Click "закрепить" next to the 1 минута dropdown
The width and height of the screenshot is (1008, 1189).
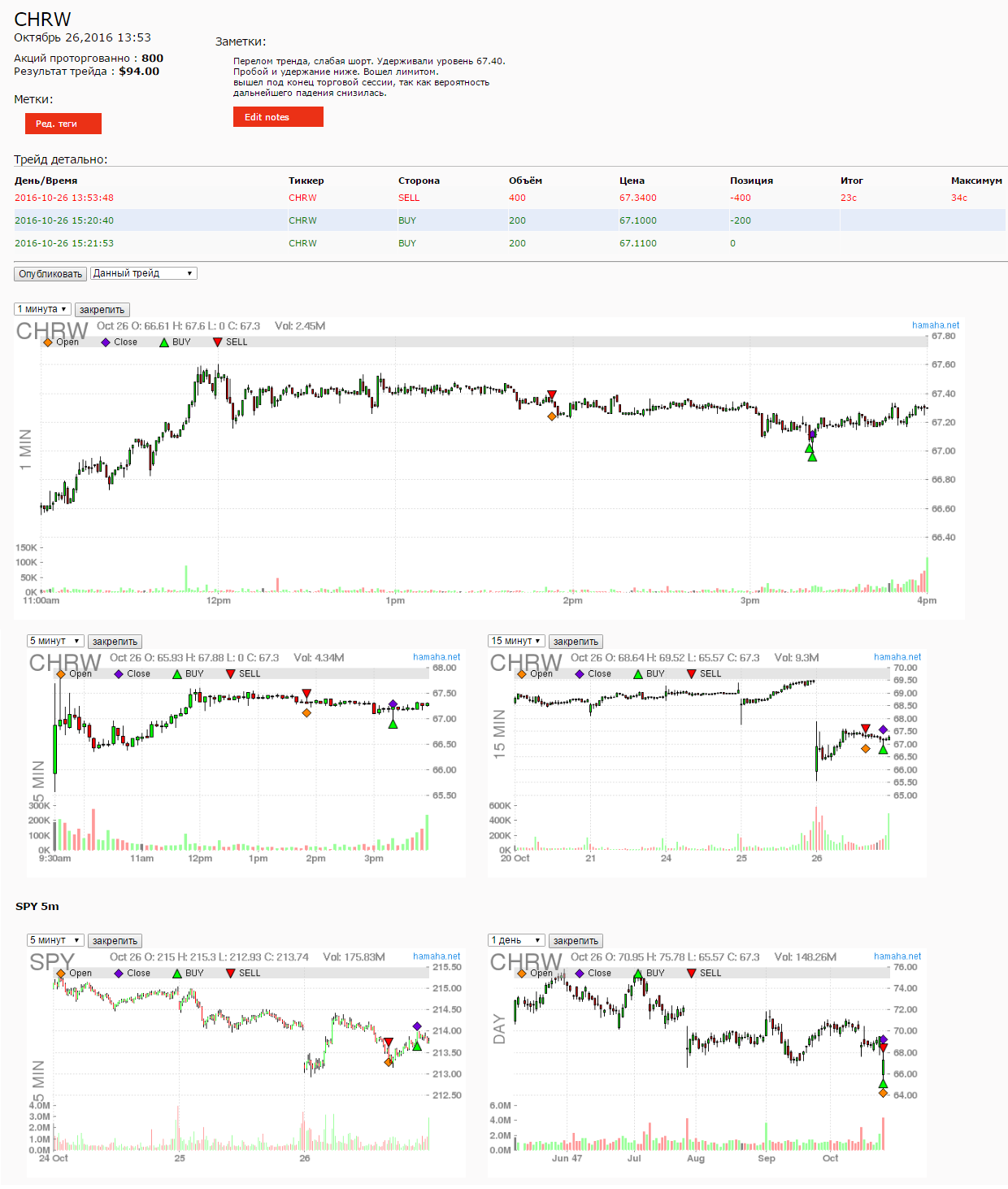tap(102, 310)
